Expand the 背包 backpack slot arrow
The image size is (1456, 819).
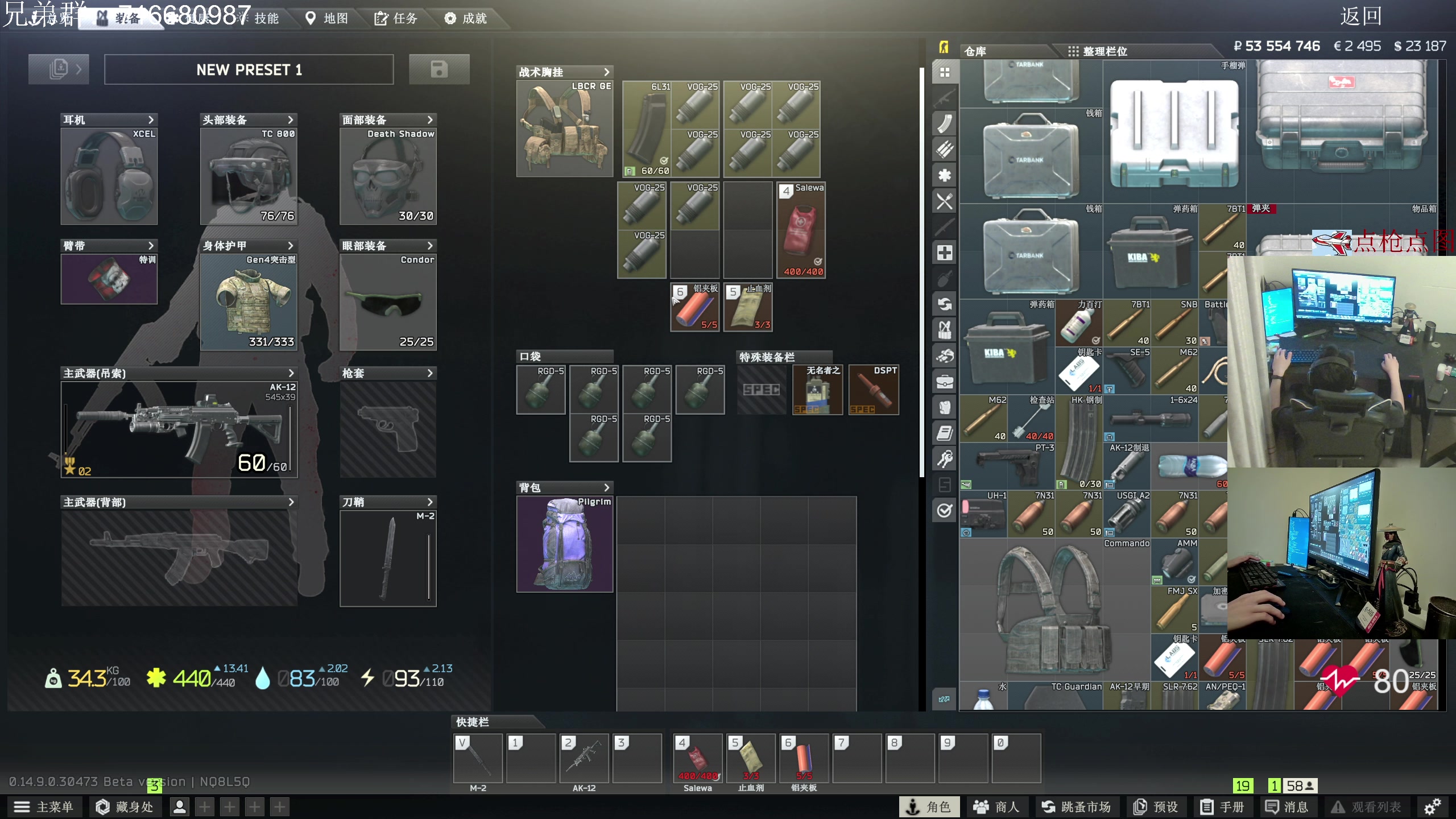606,487
